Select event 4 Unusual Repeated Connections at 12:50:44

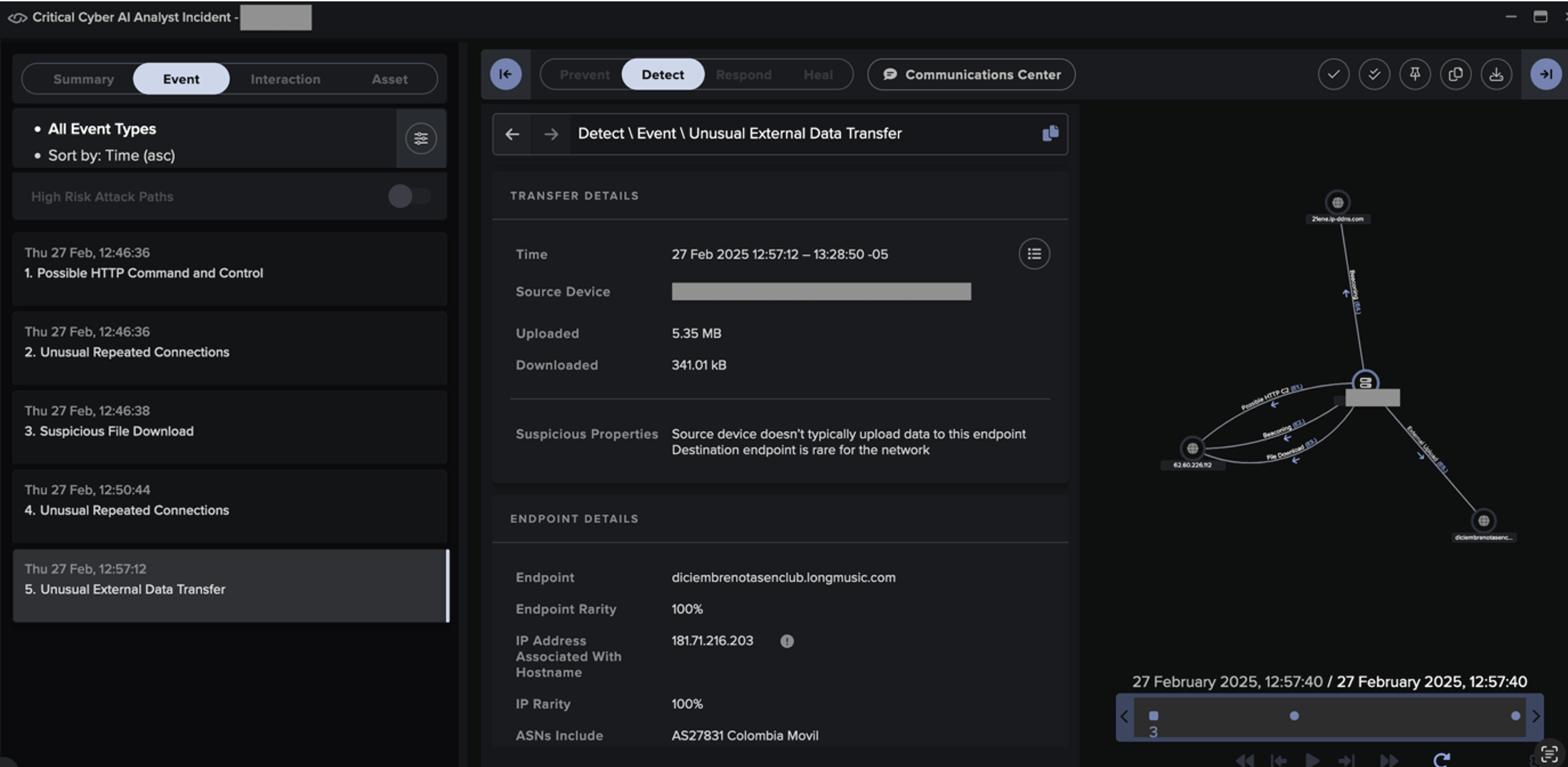230,506
